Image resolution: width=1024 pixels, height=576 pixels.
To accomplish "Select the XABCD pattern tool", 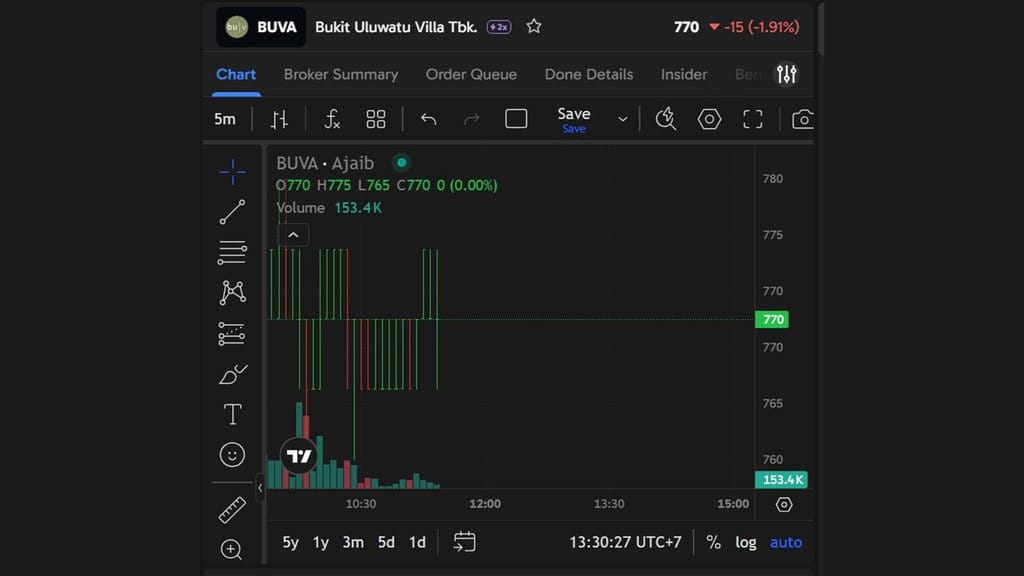I will [x=232, y=293].
